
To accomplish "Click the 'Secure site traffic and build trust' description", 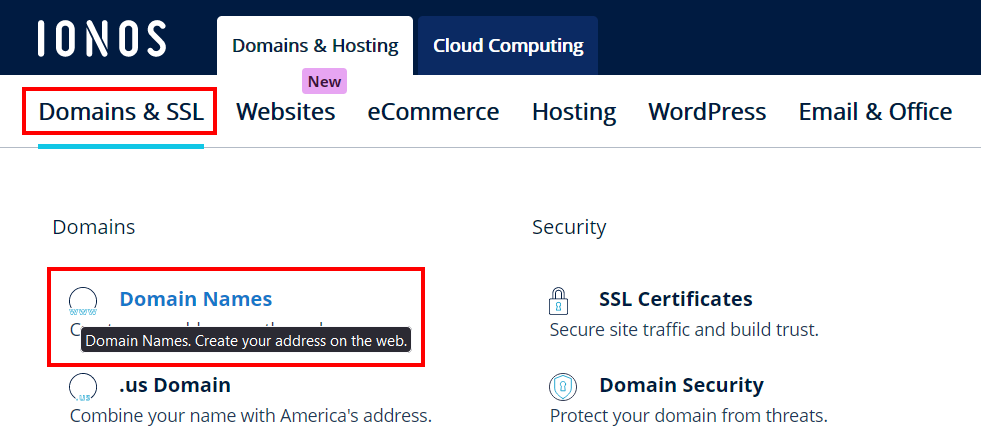I will 684,329.
